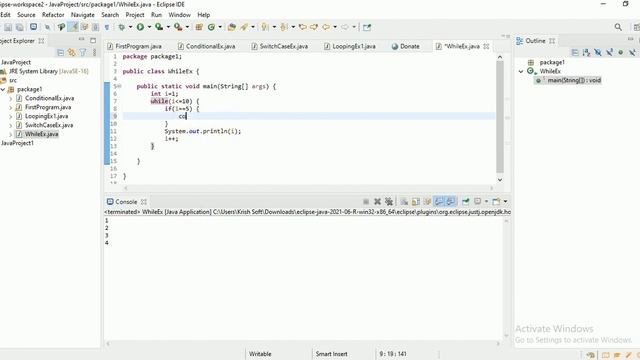Screen dimensions: 640x360
Task: Toggle Outline Hide Static Members button
Action: [609, 53]
